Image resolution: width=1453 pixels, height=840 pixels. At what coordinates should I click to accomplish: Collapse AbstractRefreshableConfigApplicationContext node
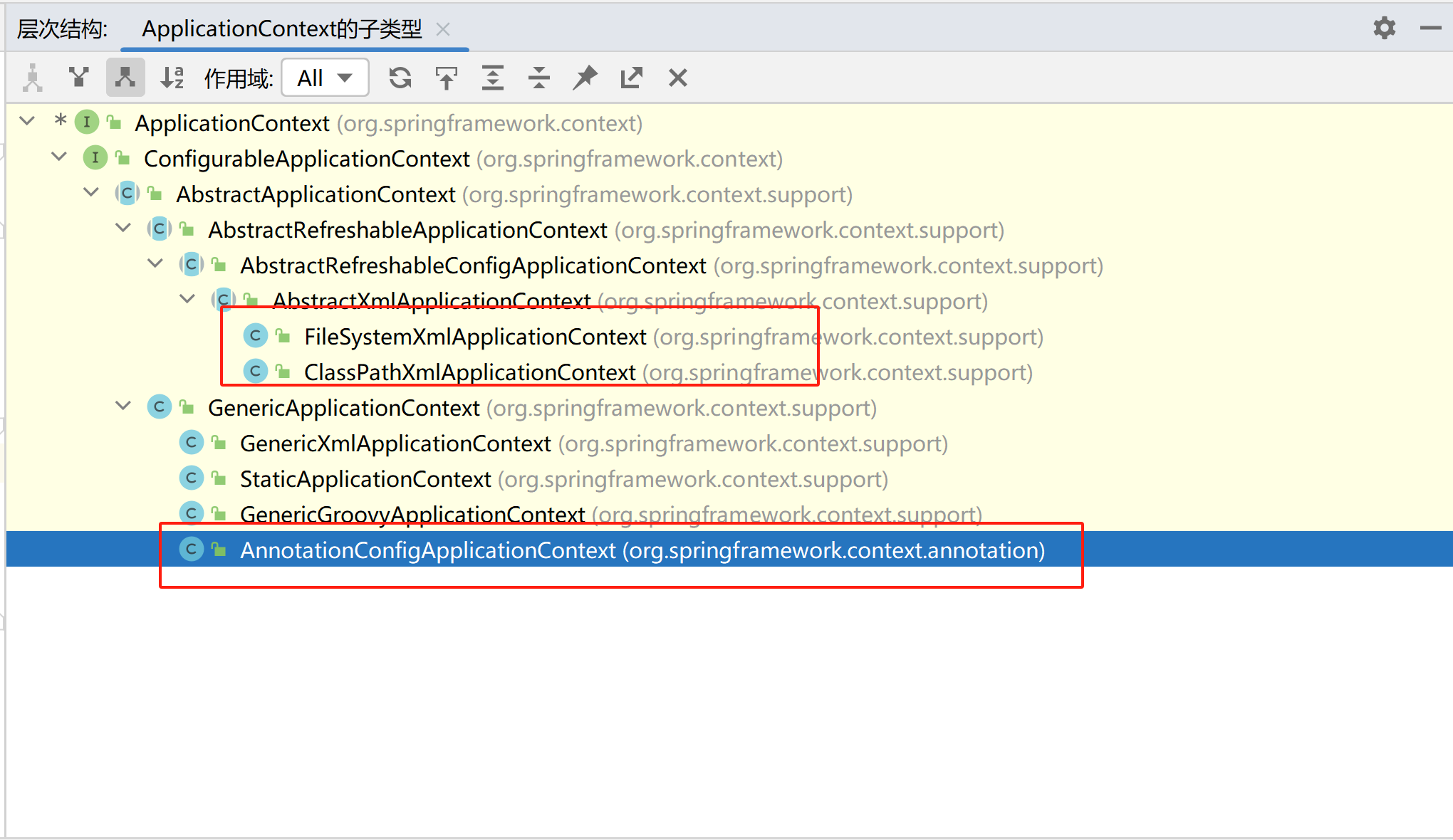click(x=155, y=263)
